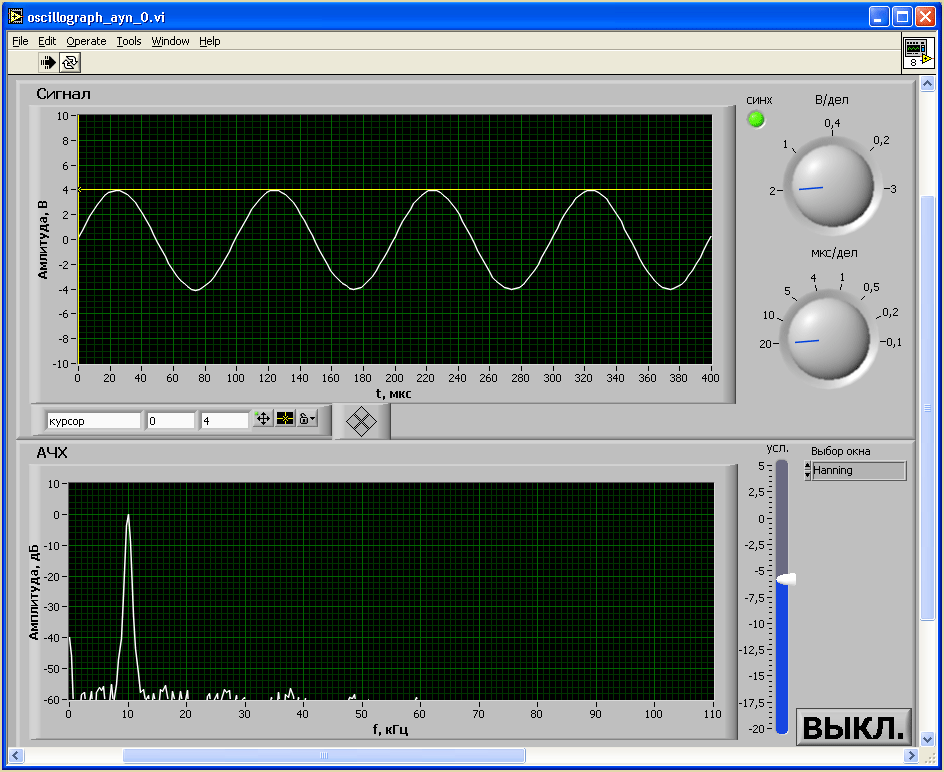Viewport: 944px width, 772px height.
Task: Click the Hanning window increment arrow
Action: click(807, 465)
